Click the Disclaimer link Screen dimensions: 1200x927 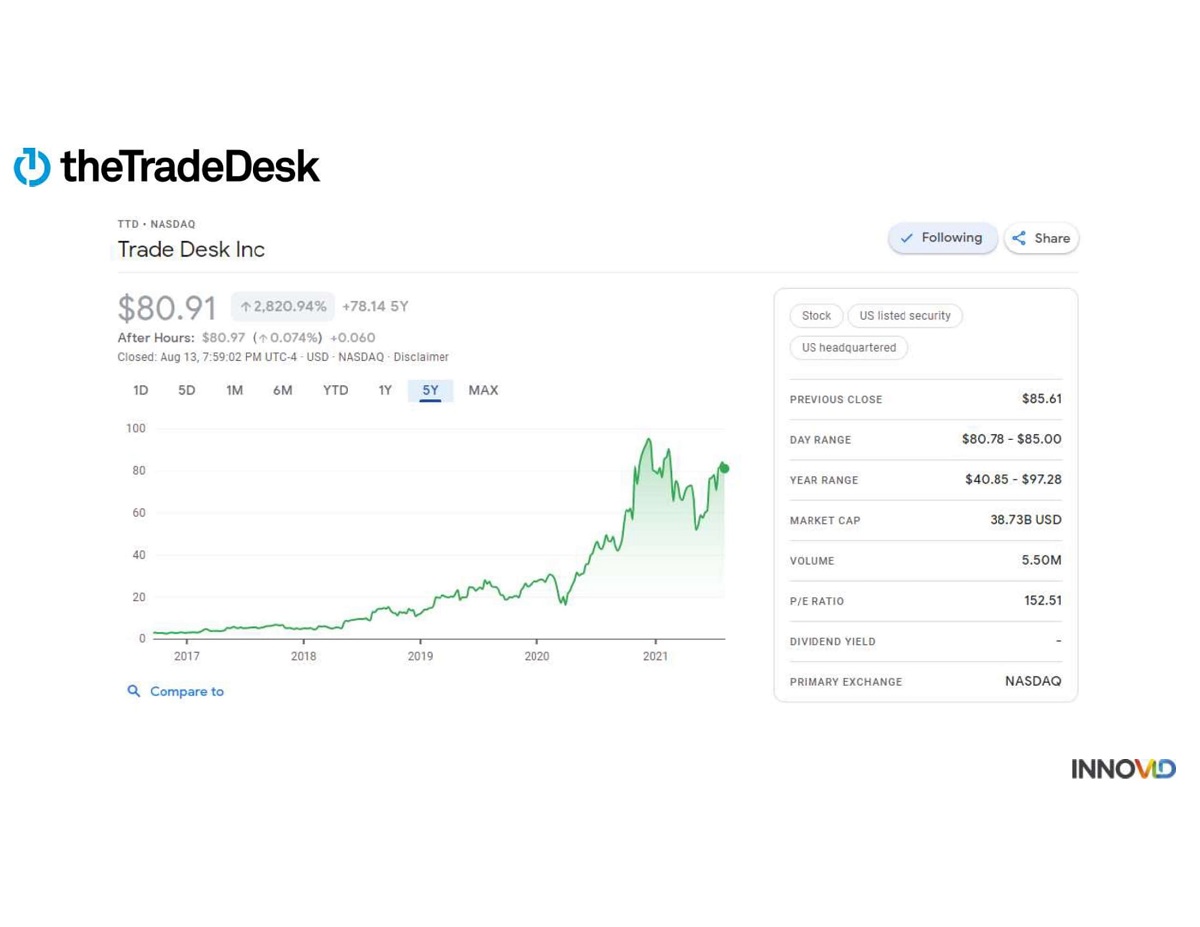click(x=421, y=357)
